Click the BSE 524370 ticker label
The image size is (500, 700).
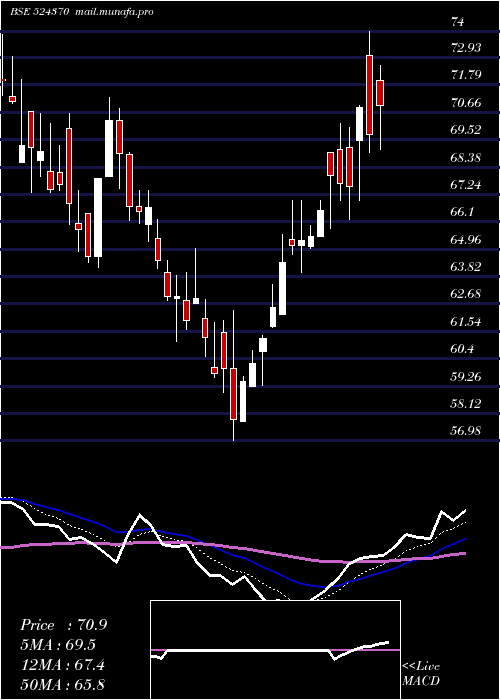tap(40, 12)
